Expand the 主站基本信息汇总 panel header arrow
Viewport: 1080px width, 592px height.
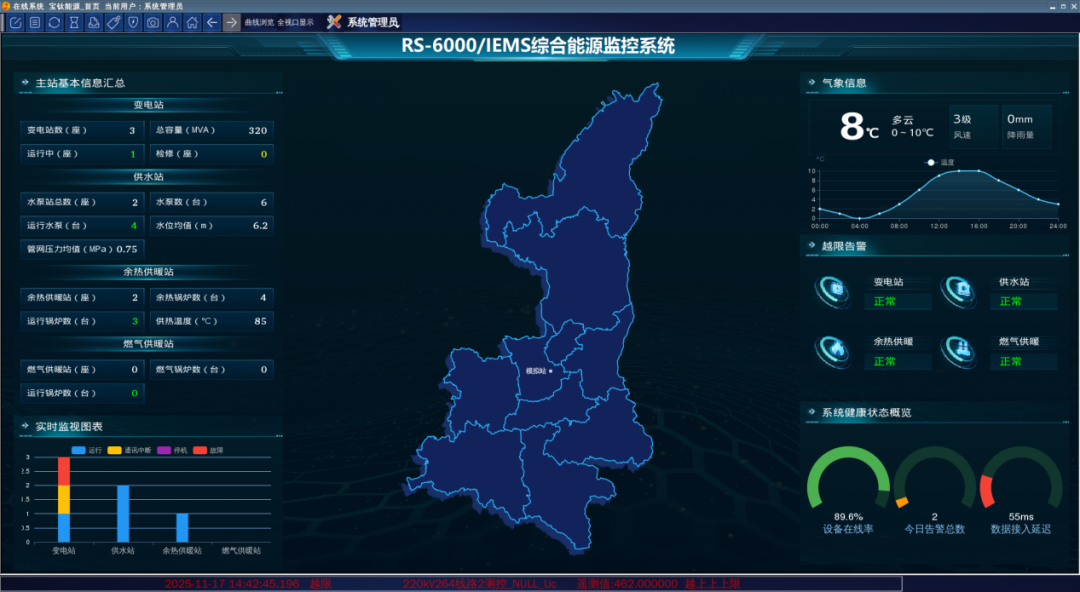[23, 83]
